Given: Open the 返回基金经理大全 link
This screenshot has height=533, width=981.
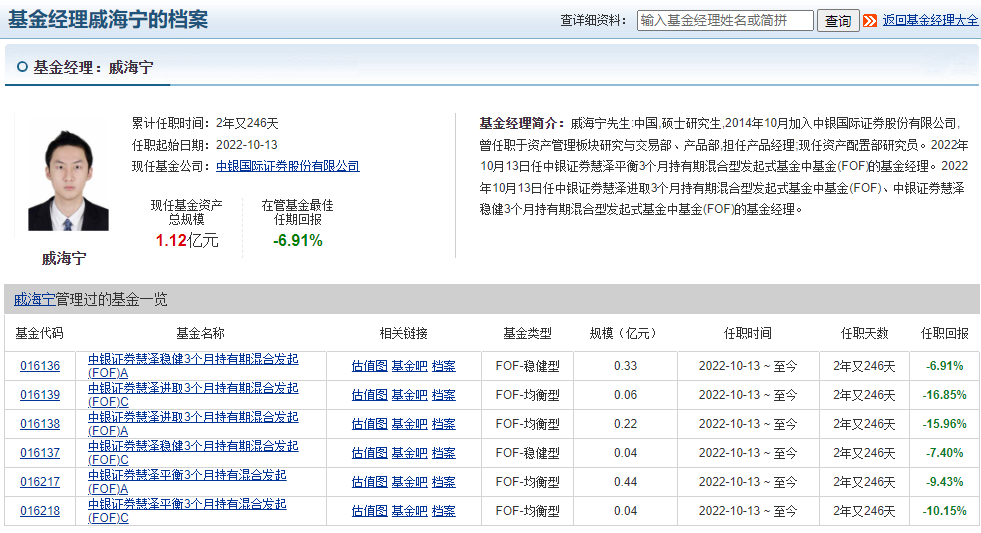Looking at the screenshot, I should tap(930, 20).
